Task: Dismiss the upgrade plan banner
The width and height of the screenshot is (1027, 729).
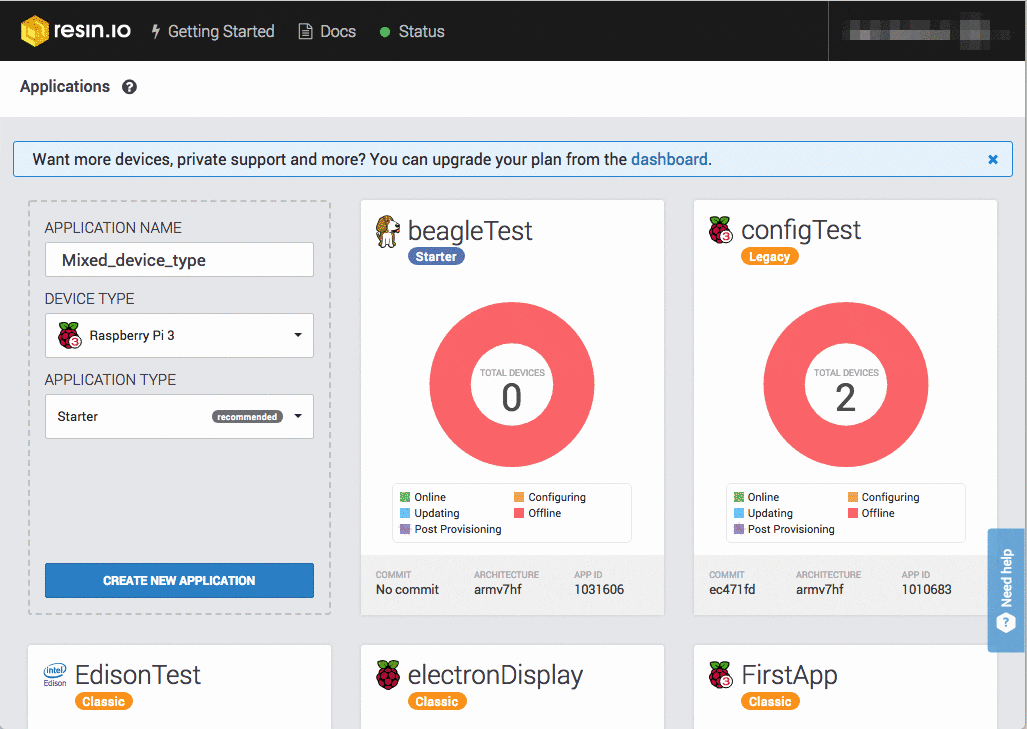Action: point(993,159)
